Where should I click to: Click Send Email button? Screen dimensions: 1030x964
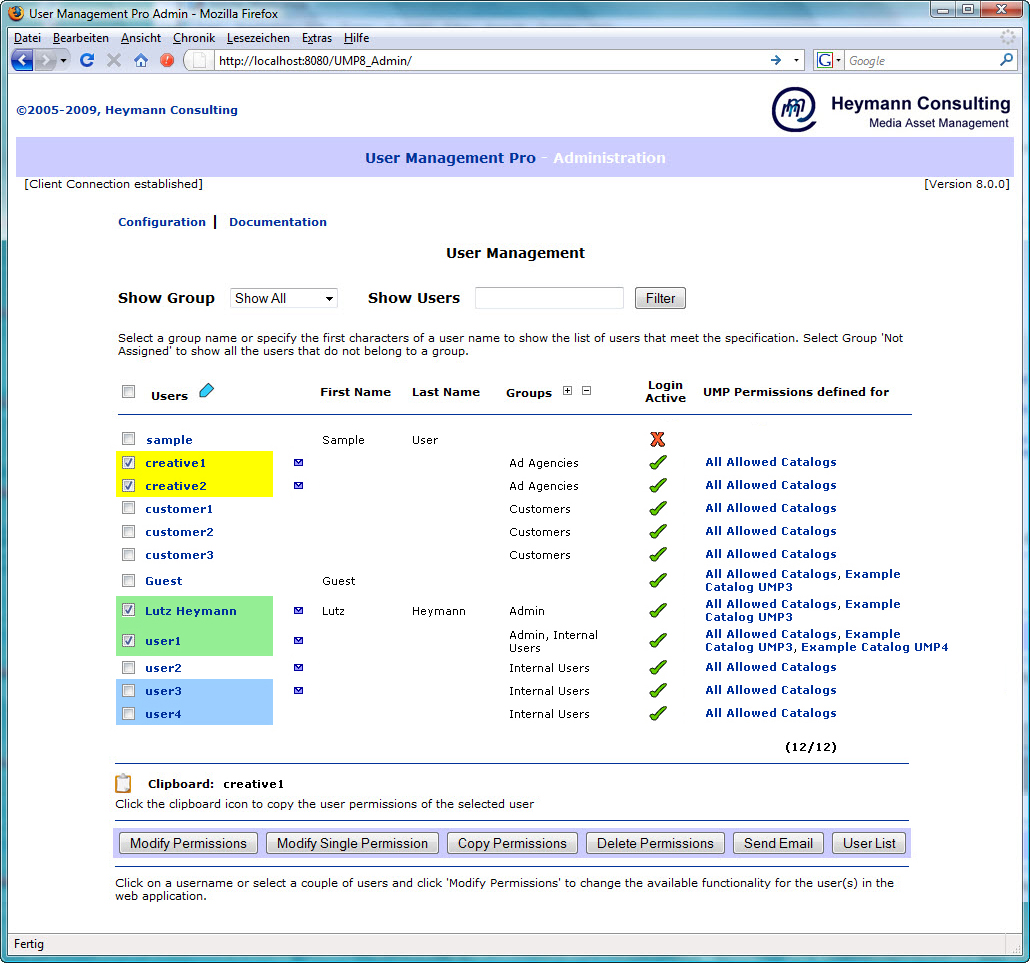click(778, 843)
